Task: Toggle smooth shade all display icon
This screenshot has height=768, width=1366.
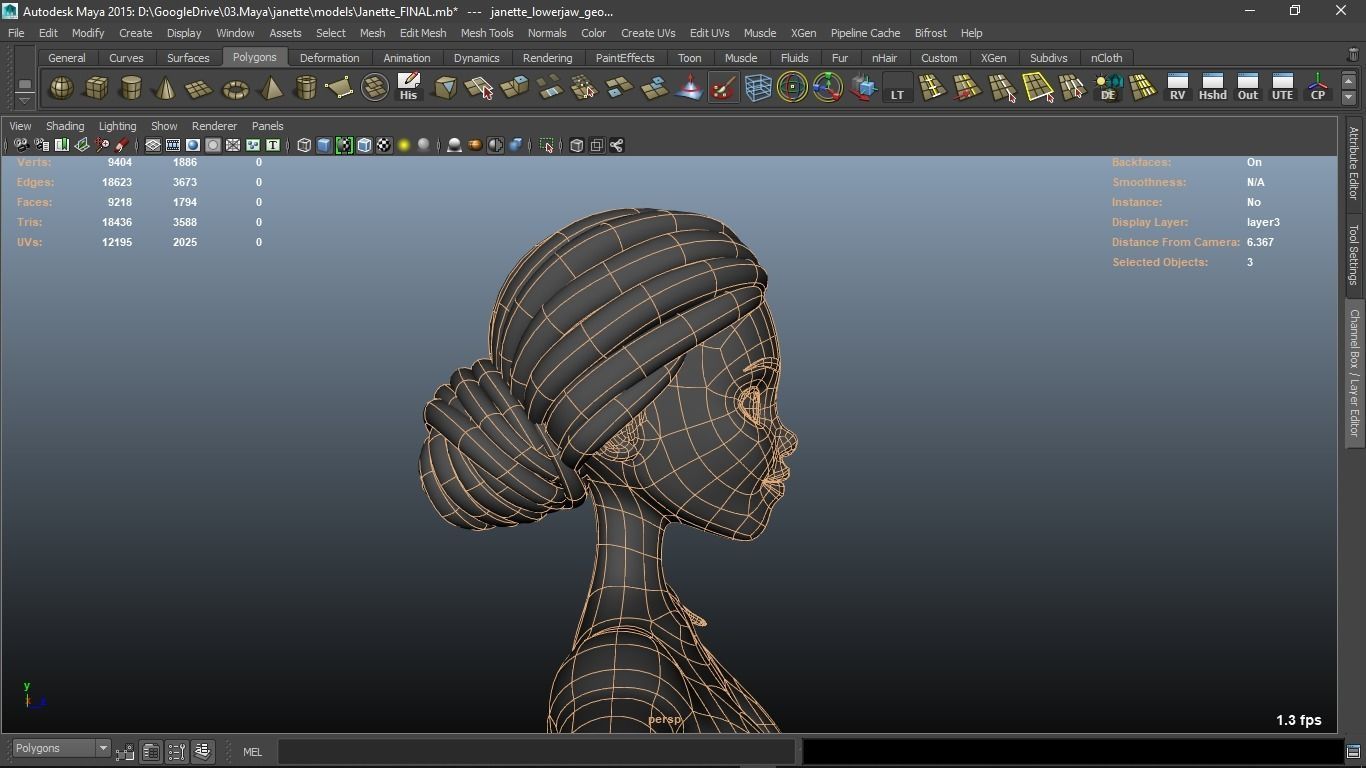Action: pos(324,145)
